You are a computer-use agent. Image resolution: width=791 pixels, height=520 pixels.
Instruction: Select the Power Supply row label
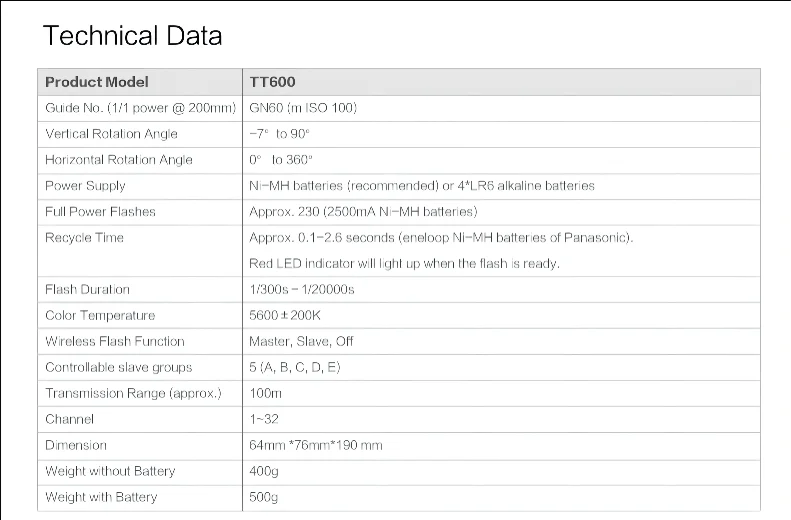click(x=85, y=186)
